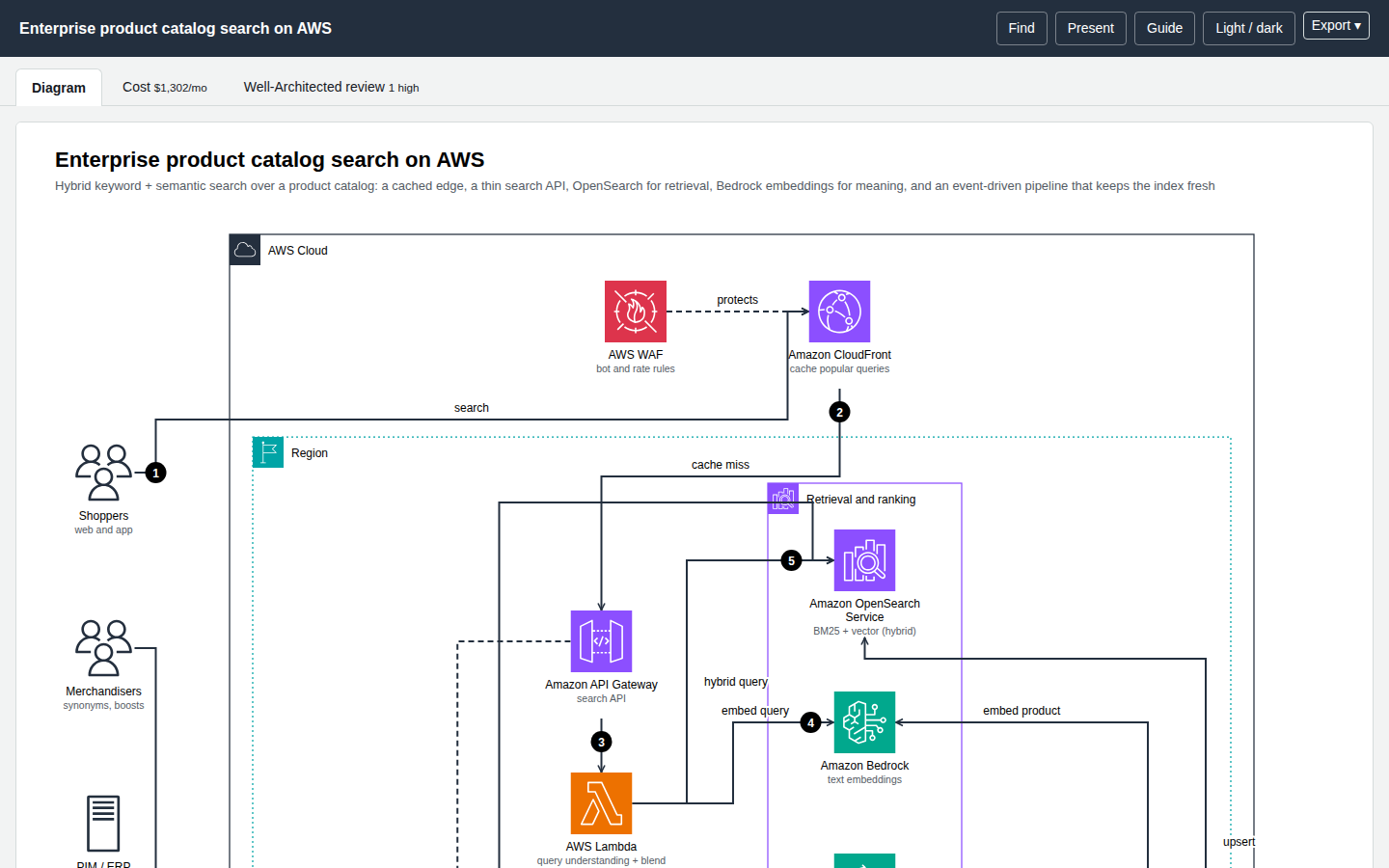Click the 'text embeddings' caption
Screen dimensions: 1389x868
864,779
